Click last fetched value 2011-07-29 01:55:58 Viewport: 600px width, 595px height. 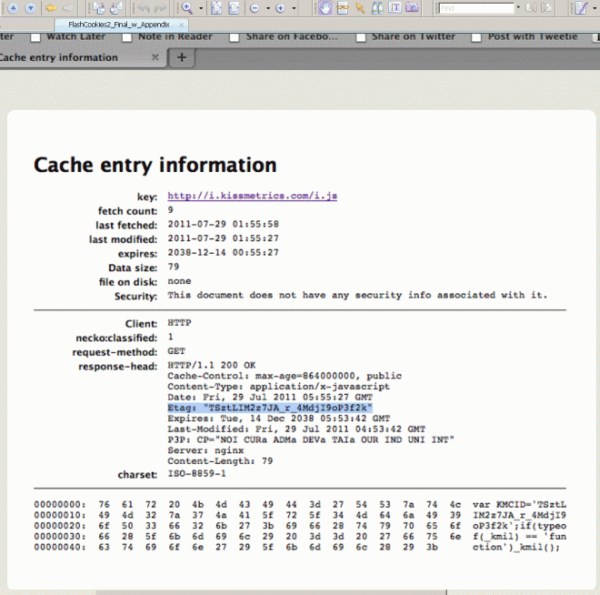pyautogui.click(x=223, y=224)
